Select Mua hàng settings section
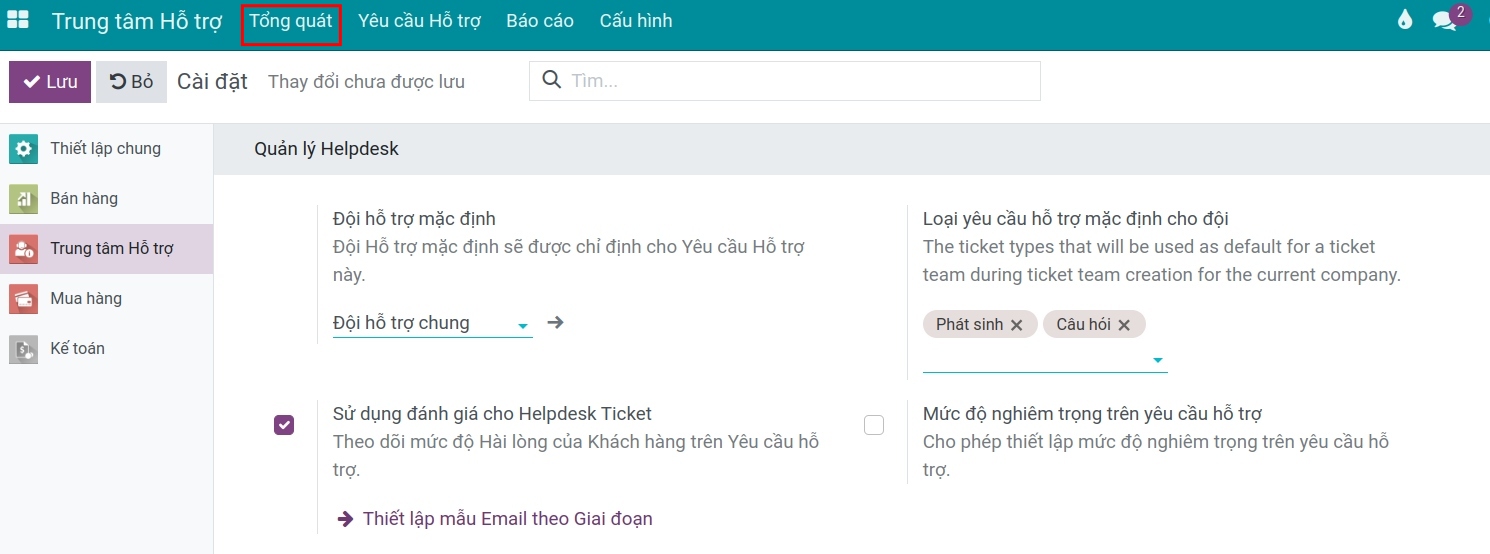The image size is (1490, 554). click(106, 299)
